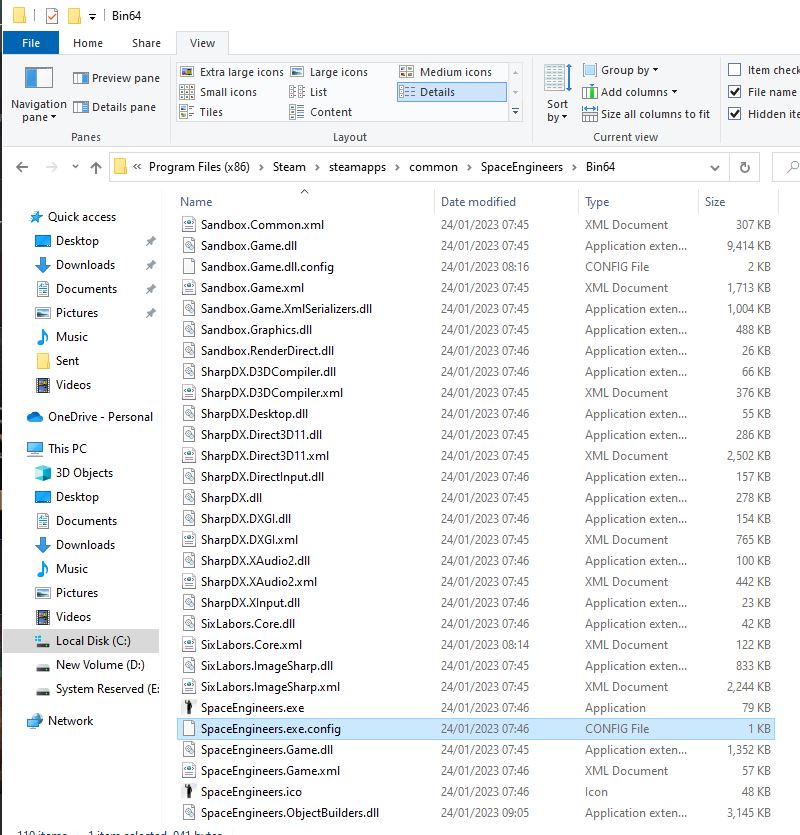800x835 pixels.
Task: Open the Group by dropdown
Action: click(629, 70)
